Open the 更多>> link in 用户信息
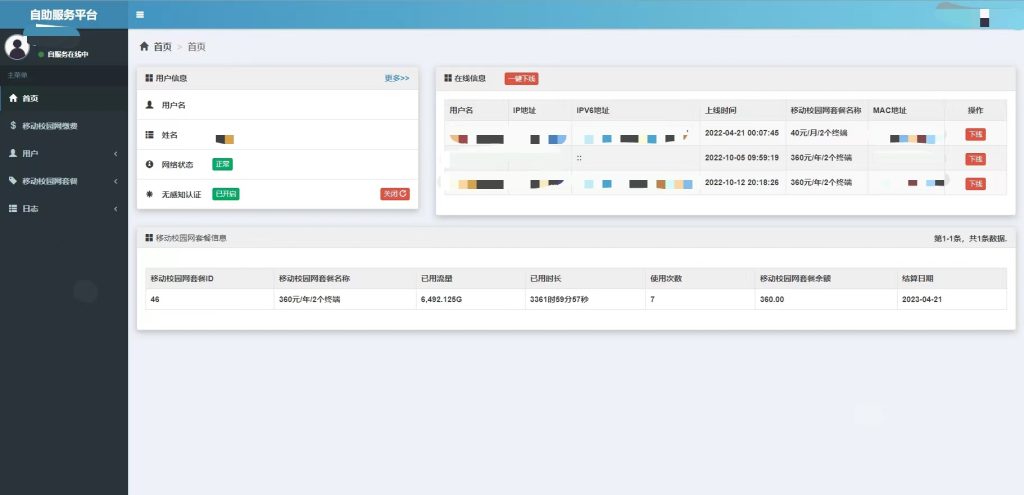Screen dimensions: 1024x495 tap(396, 77)
